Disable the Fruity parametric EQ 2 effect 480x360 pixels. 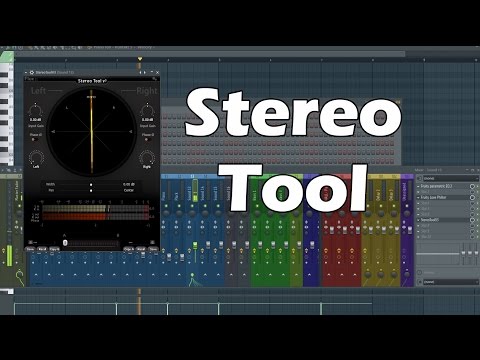[x=473, y=186]
